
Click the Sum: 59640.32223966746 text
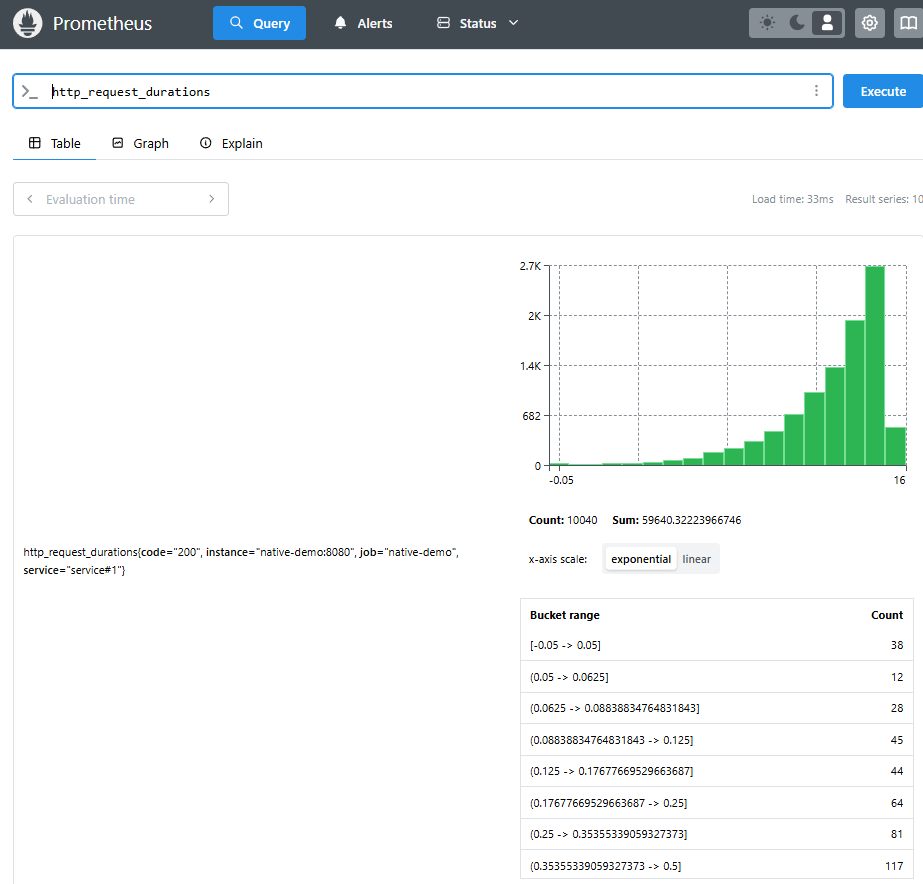[676, 520]
